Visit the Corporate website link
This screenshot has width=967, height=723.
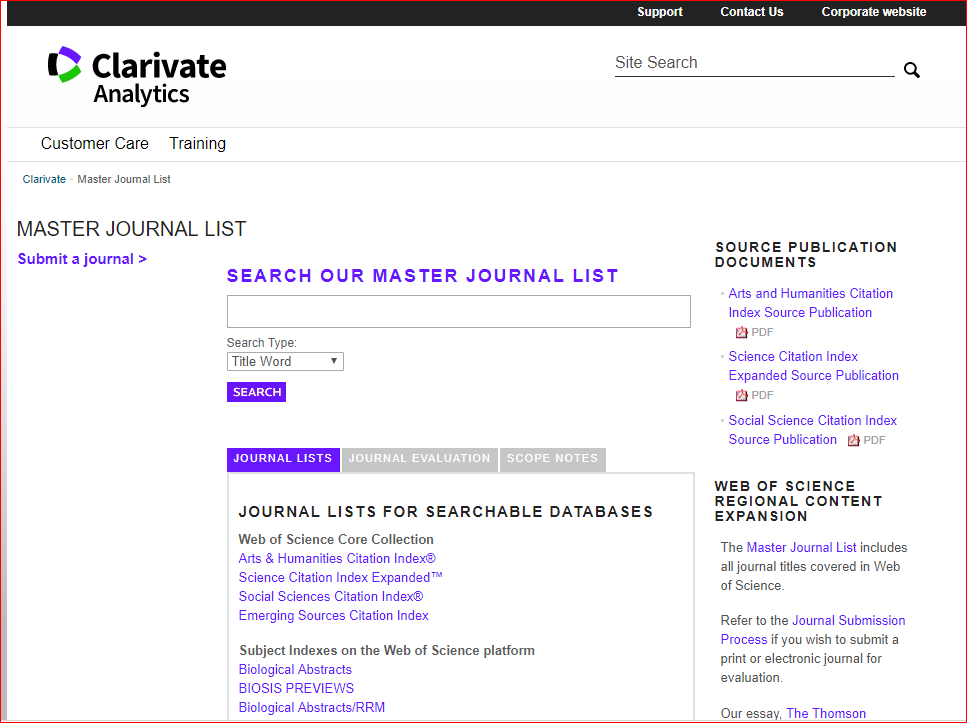874,12
